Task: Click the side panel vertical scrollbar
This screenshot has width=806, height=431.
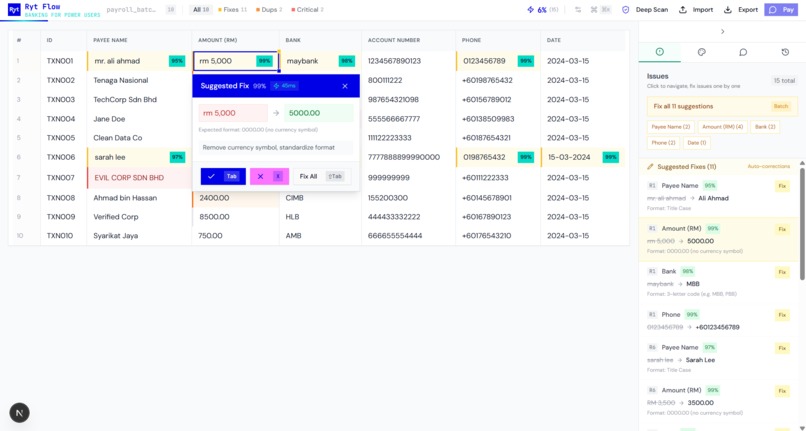Action: (x=802, y=224)
